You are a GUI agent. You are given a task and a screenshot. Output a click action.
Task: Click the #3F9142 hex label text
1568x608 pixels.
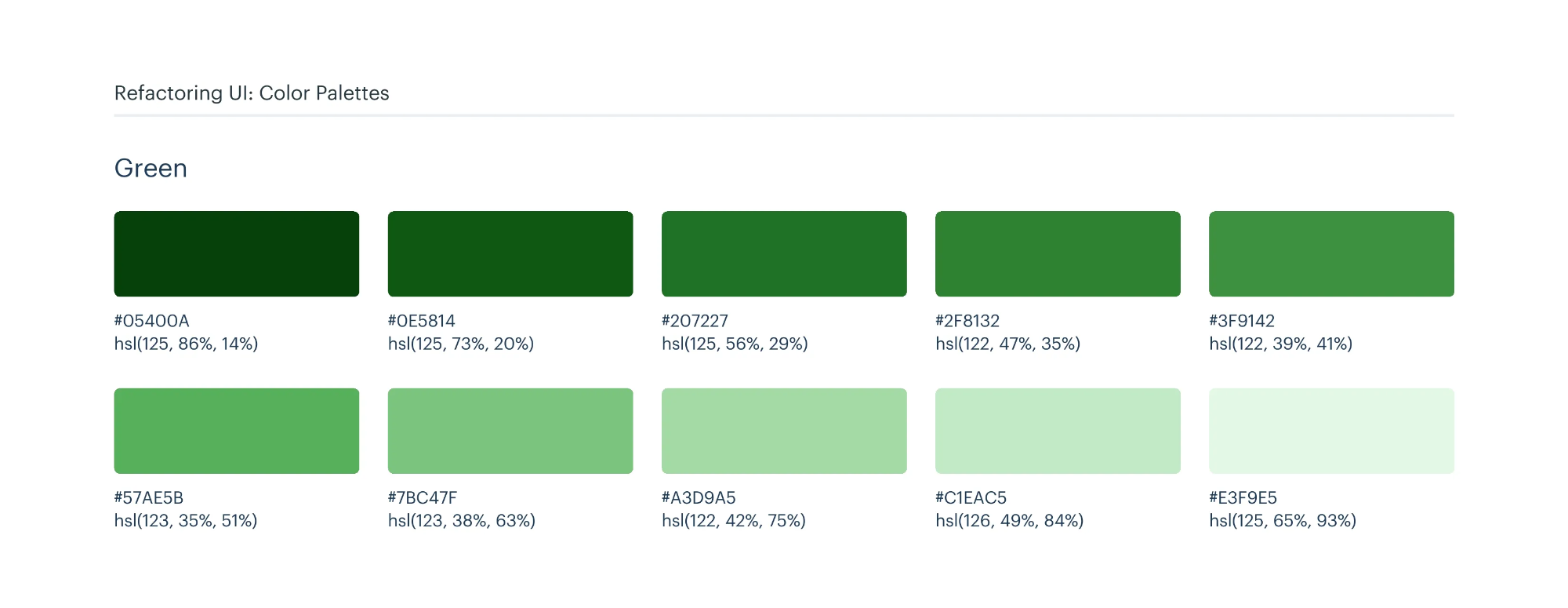pos(1242,321)
